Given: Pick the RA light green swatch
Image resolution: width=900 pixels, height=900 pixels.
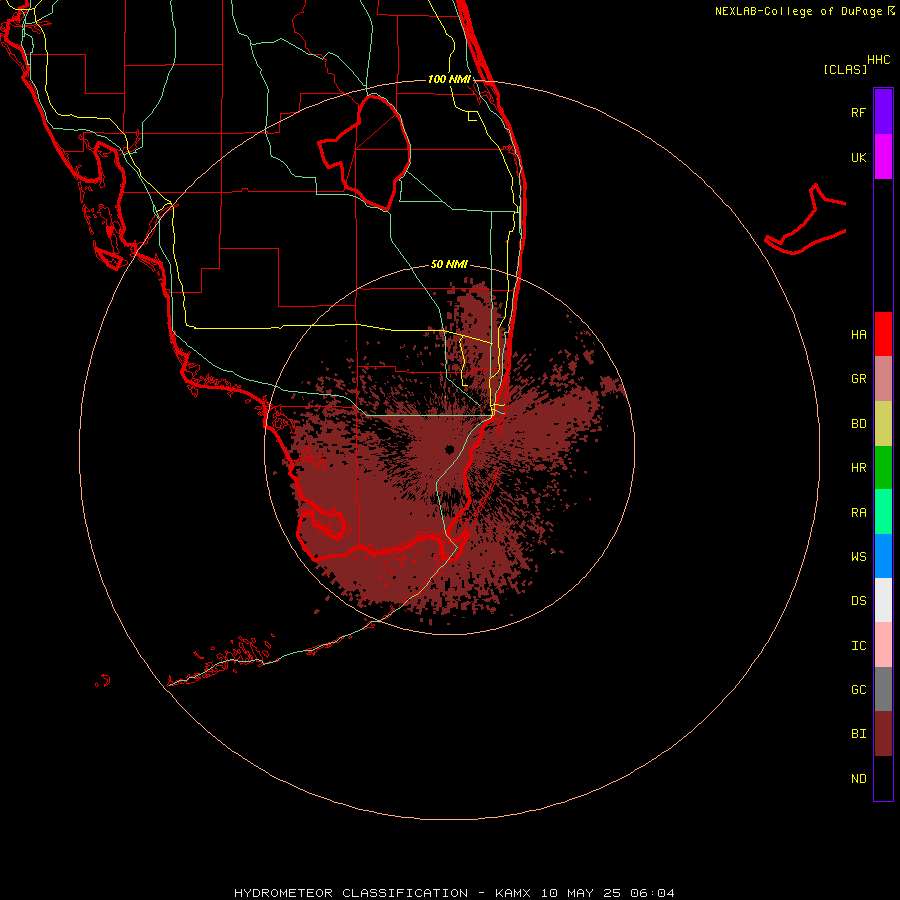Looking at the screenshot, I should point(883,512).
